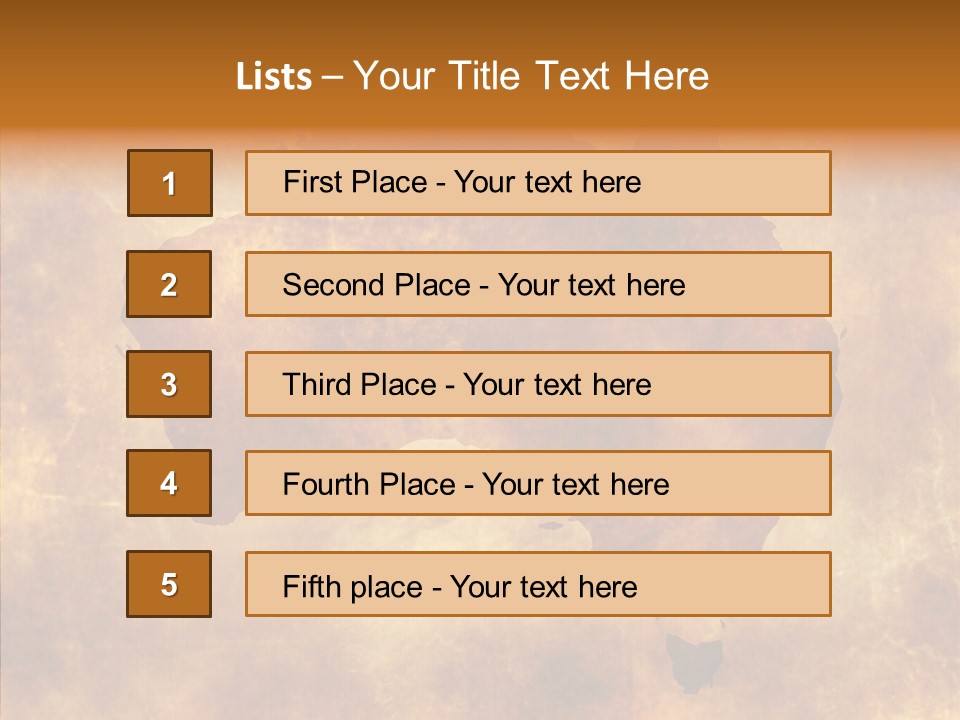Click empty right end of Third Place box
The width and height of the screenshot is (960, 720).
click(760, 384)
